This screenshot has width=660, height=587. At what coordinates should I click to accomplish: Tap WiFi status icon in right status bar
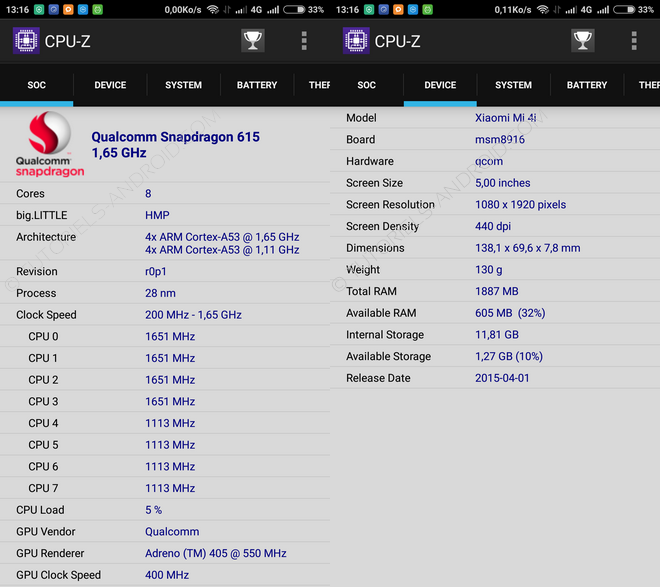click(x=543, y=10)
